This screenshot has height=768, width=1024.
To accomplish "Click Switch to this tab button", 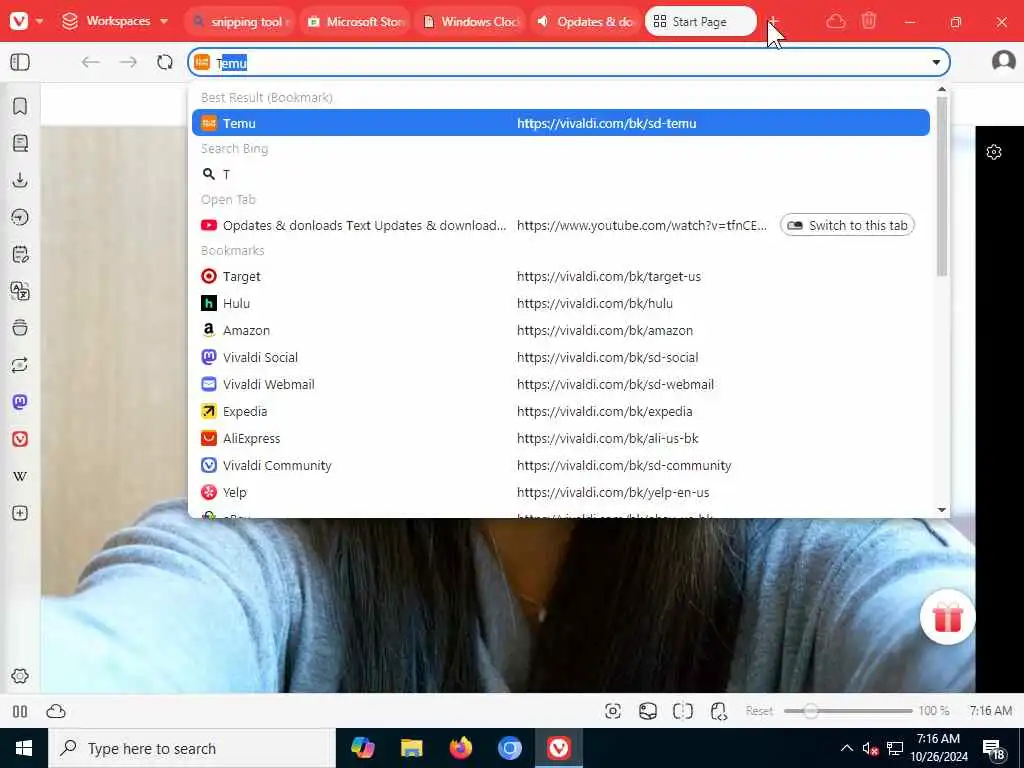I will pos(847,225).
